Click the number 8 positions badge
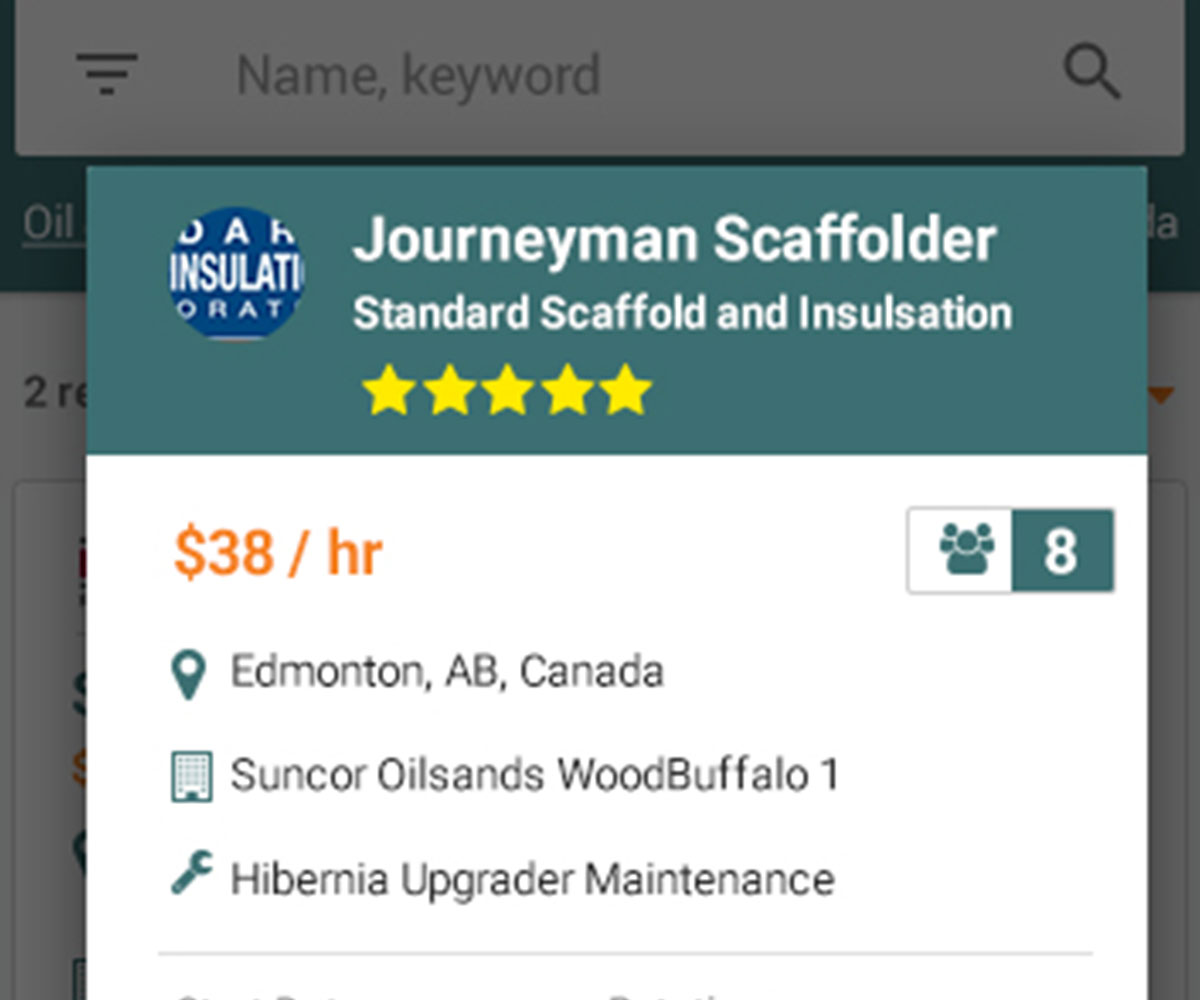 coord(1061,551)
